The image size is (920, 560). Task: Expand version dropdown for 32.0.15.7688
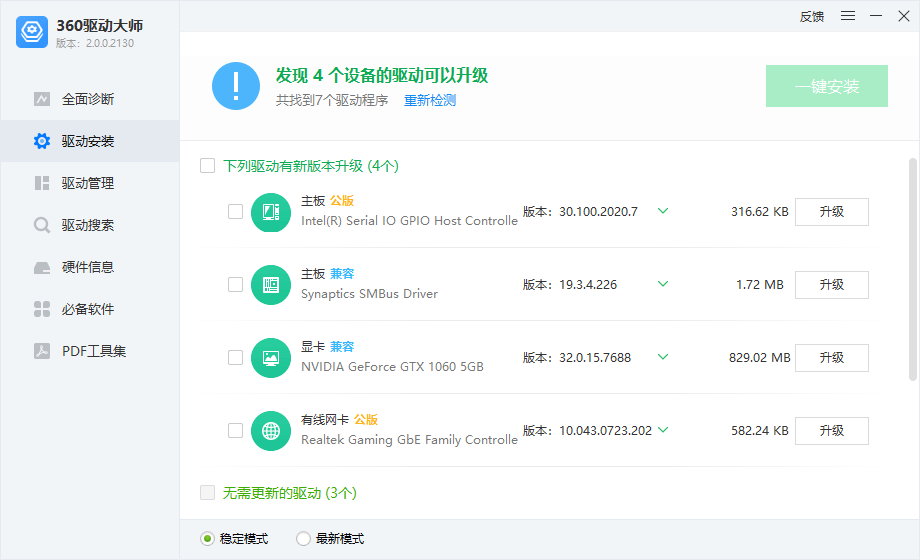pyautogui.click(x=663, y=357)
